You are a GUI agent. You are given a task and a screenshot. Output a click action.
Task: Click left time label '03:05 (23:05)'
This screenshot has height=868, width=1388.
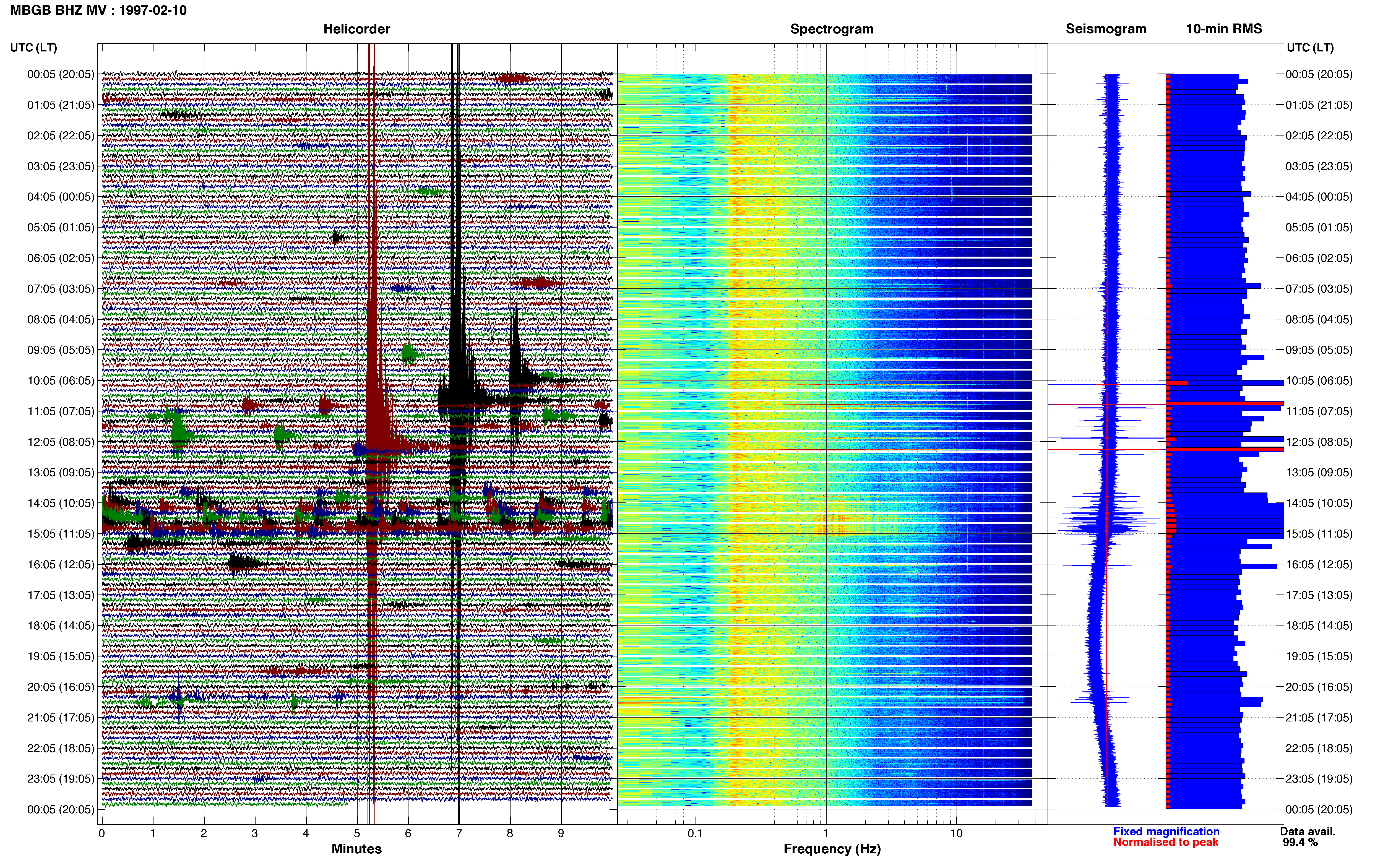[60, 166]
